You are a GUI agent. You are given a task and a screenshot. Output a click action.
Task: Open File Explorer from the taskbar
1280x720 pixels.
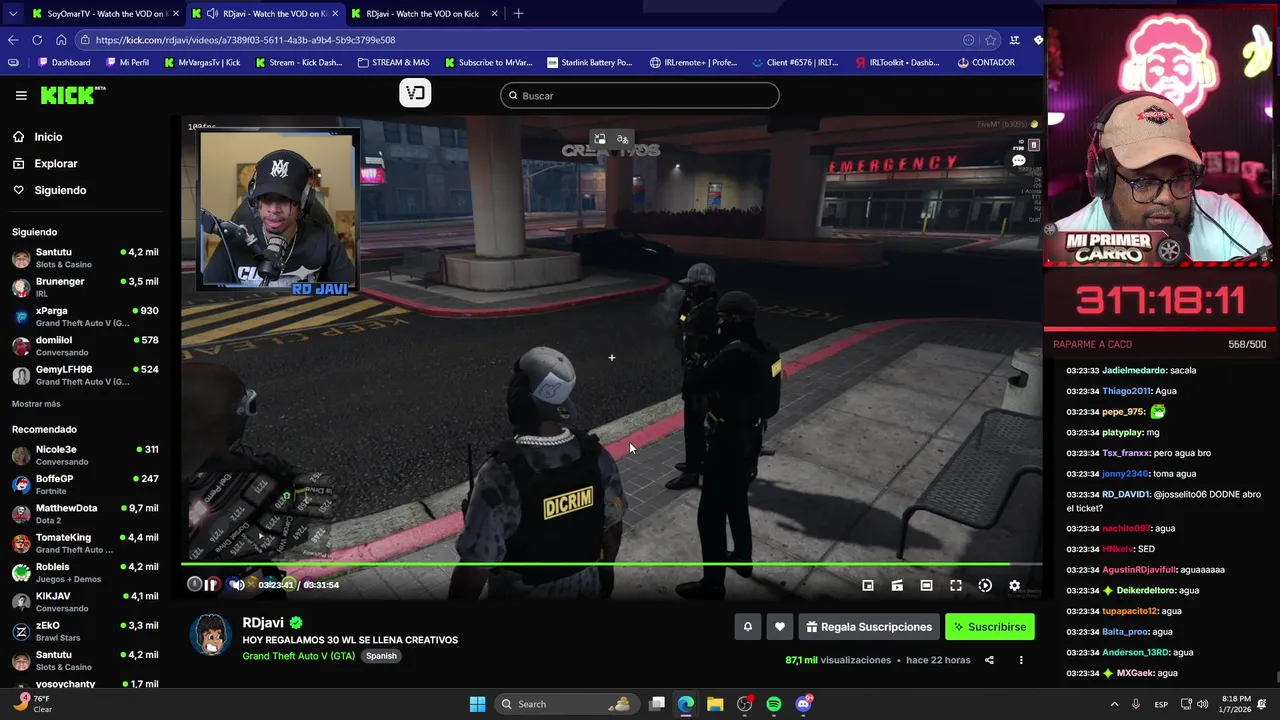[715, 704]
